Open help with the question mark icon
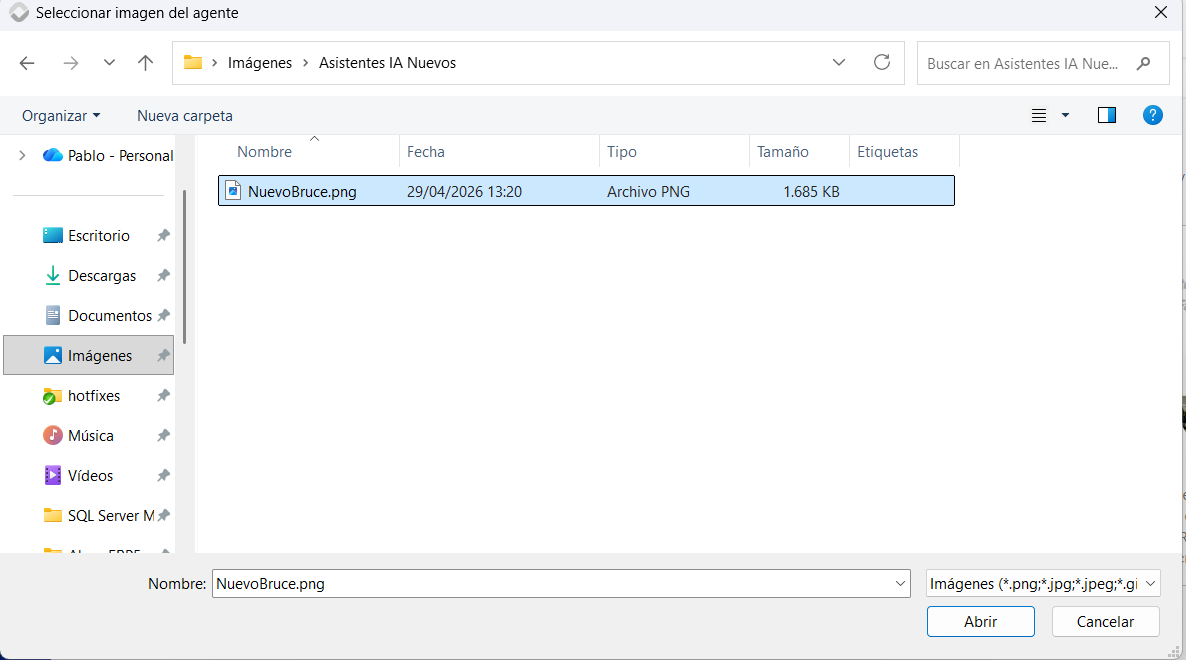Screen dimensions: 1186x660 1152,115
